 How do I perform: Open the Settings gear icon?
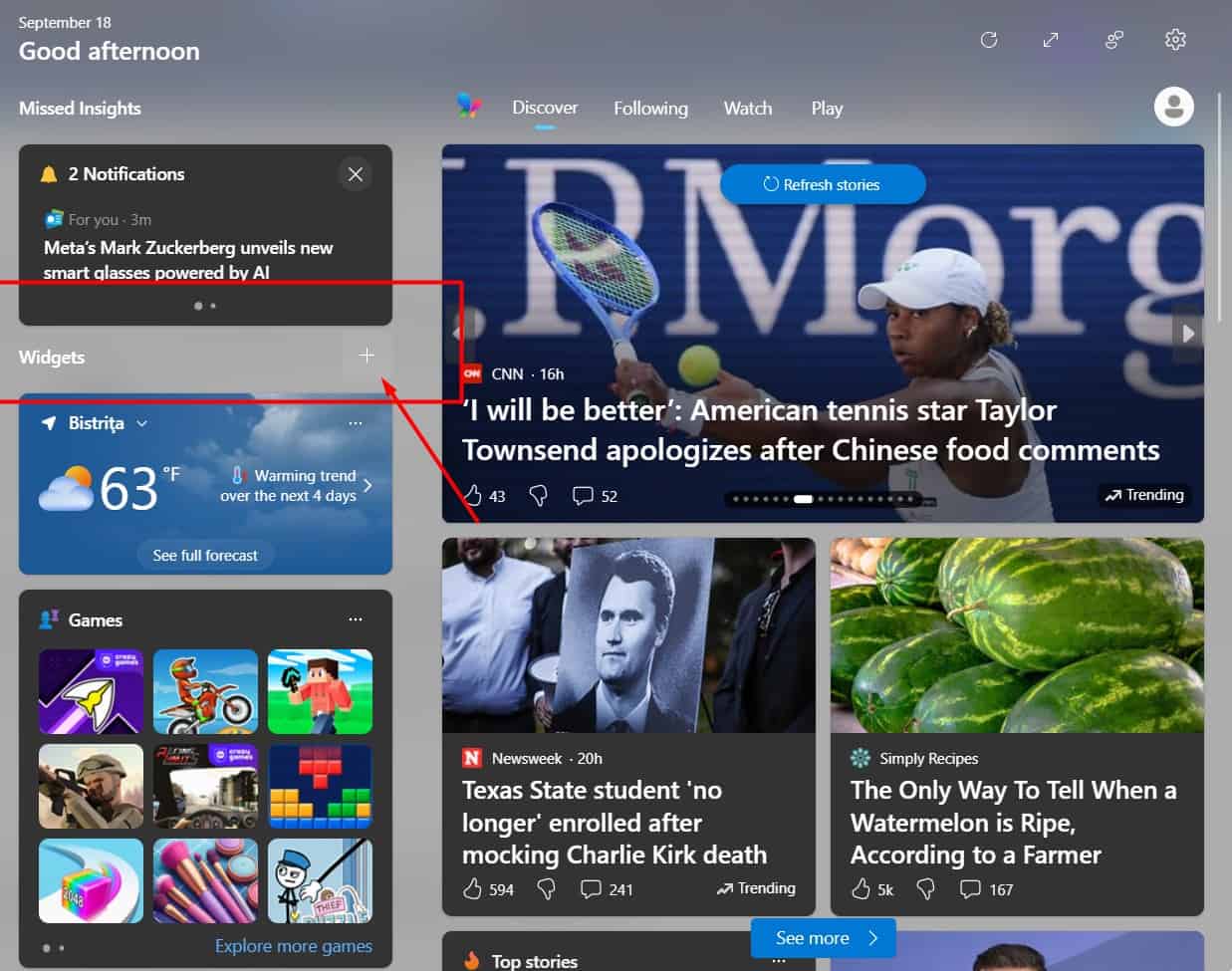coord(1175,40)
